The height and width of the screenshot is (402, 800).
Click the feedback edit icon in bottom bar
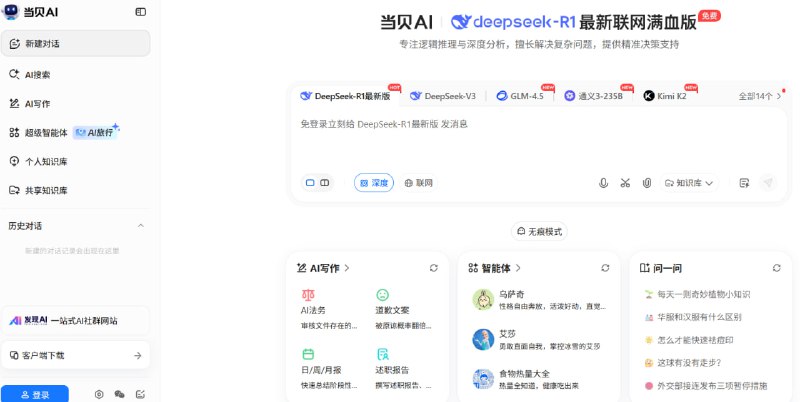coord(140,394)
